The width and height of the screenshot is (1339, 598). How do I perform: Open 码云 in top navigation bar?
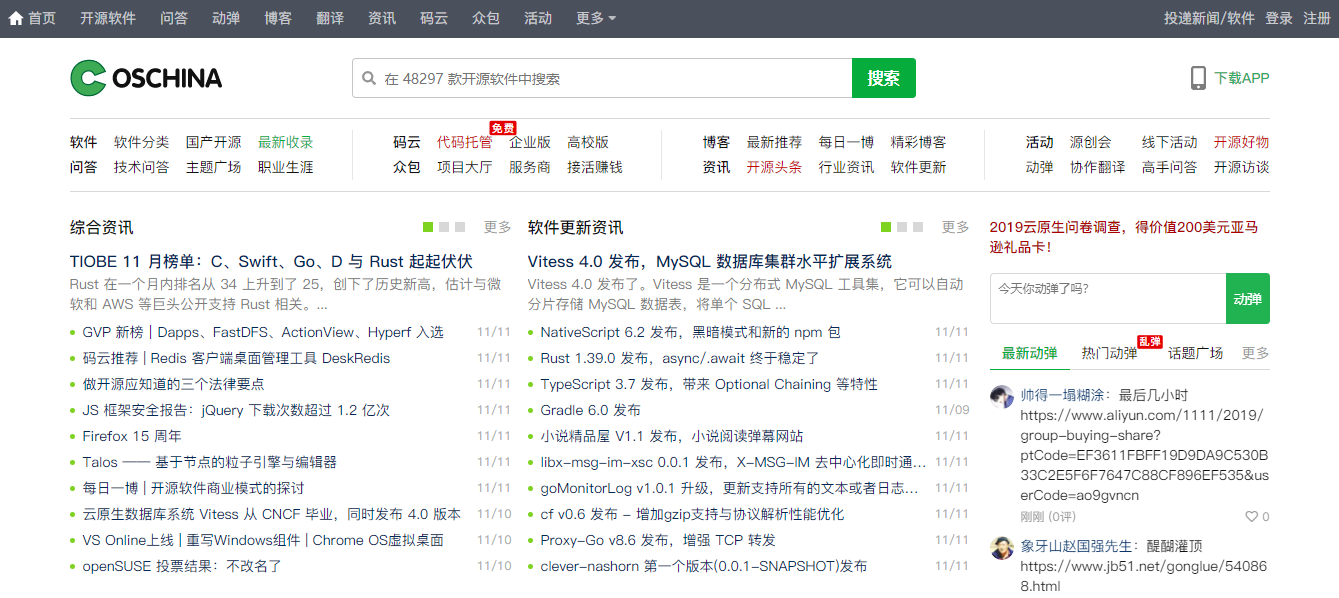pyautogui.click(x=434, y=18)
